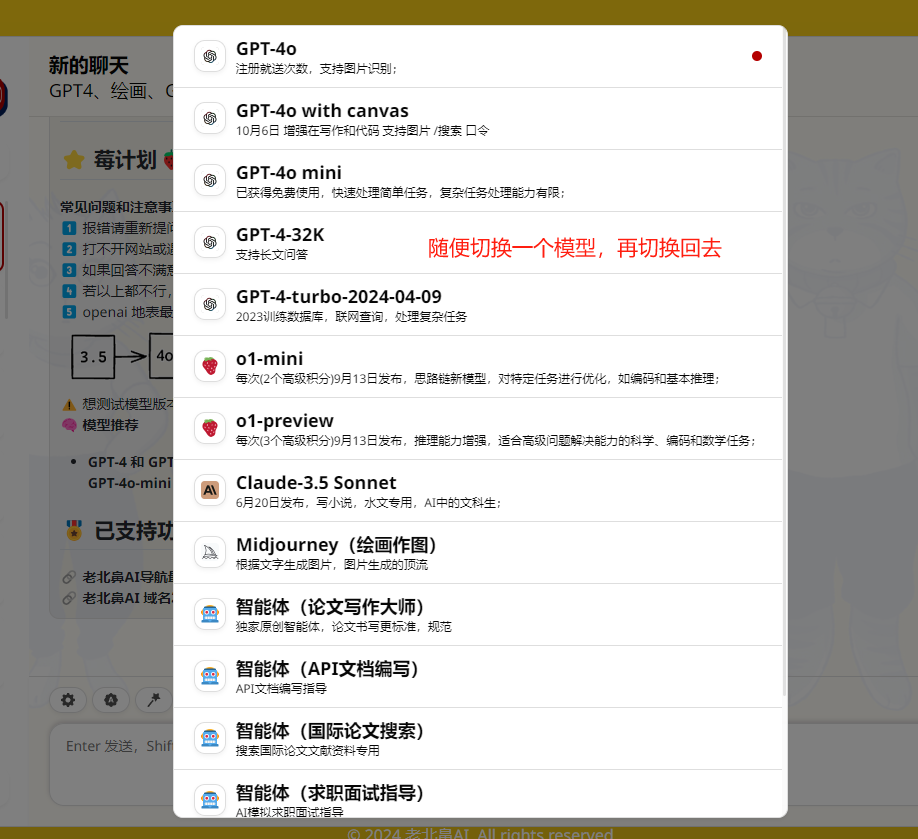Image resolution: width=918 pixels, height=839 pixels.
Task: Click the GPT-4o-mini text in background chat
Action: pyautogui.click(x=129, y=484)
